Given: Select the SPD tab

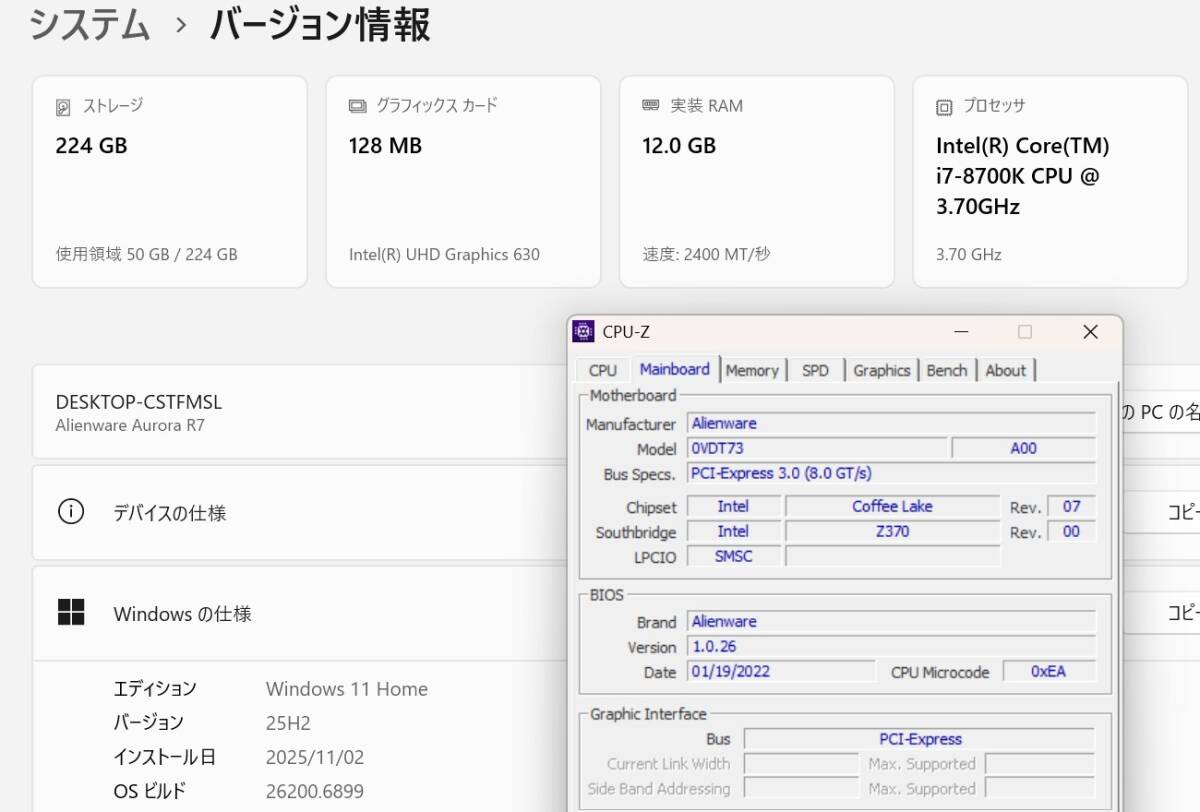Looking at the screenshot, I should [x=815, y=370].
